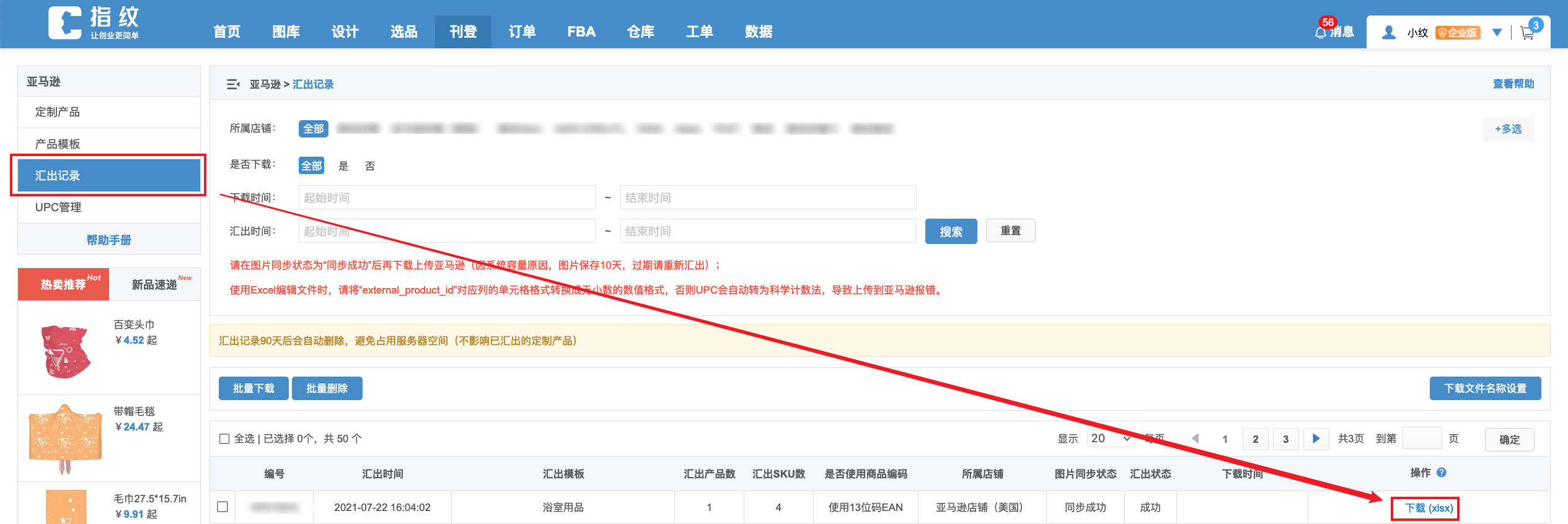
Task: Focus the 汇出时间 起始时间 field
Action: coord(447,231)
